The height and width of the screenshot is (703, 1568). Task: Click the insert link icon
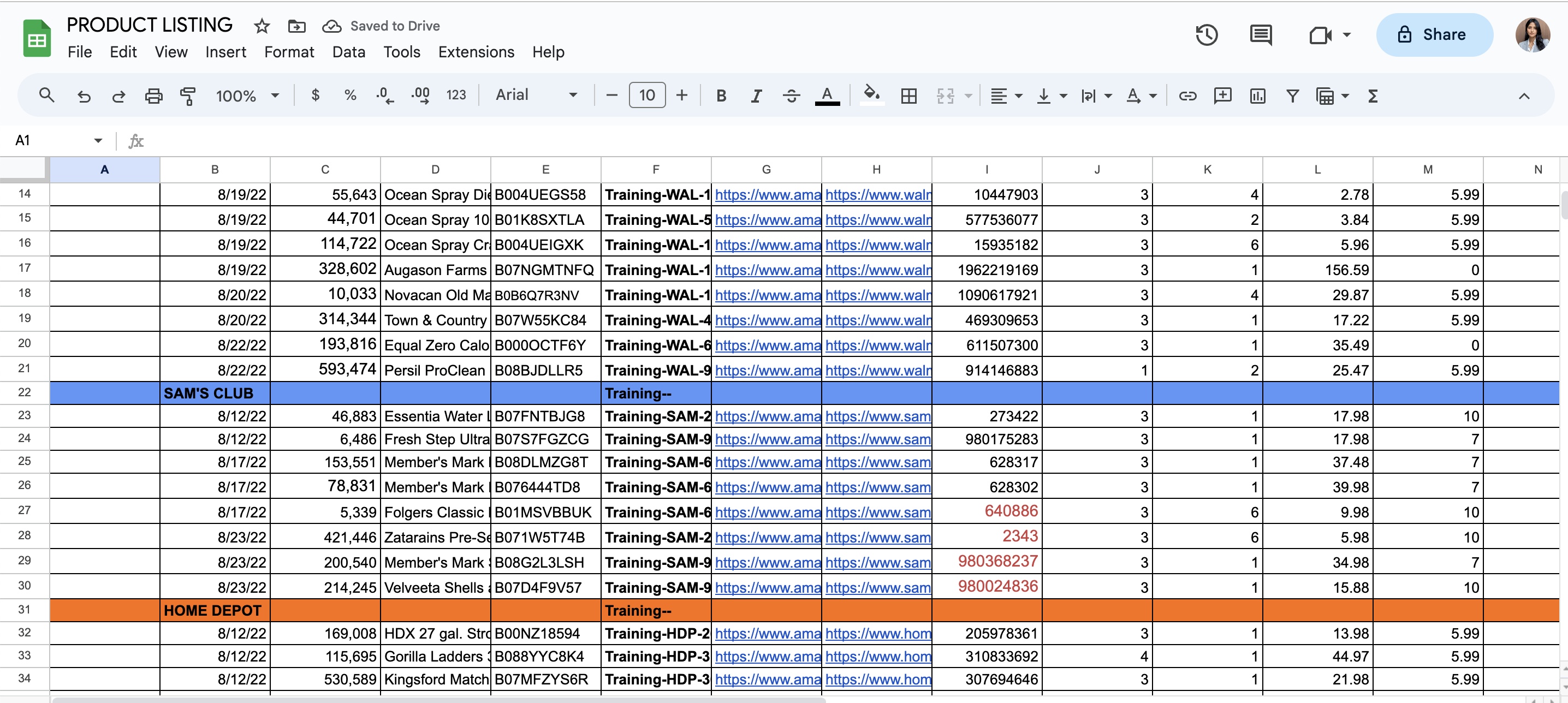[x=1187, y=96]
